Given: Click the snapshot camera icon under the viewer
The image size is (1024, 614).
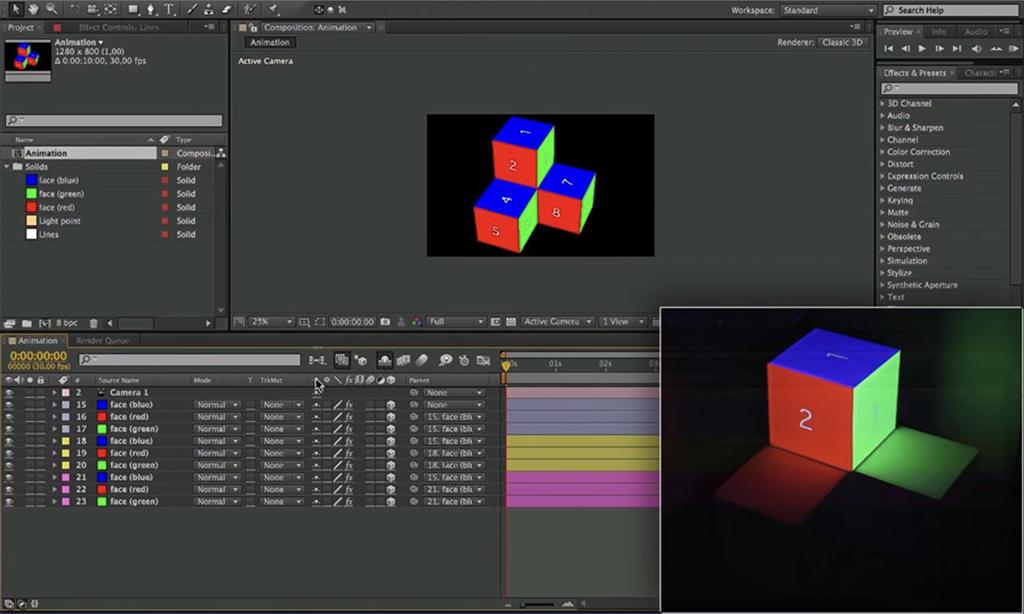Looking at the screenshot, I should click(385, 322).
